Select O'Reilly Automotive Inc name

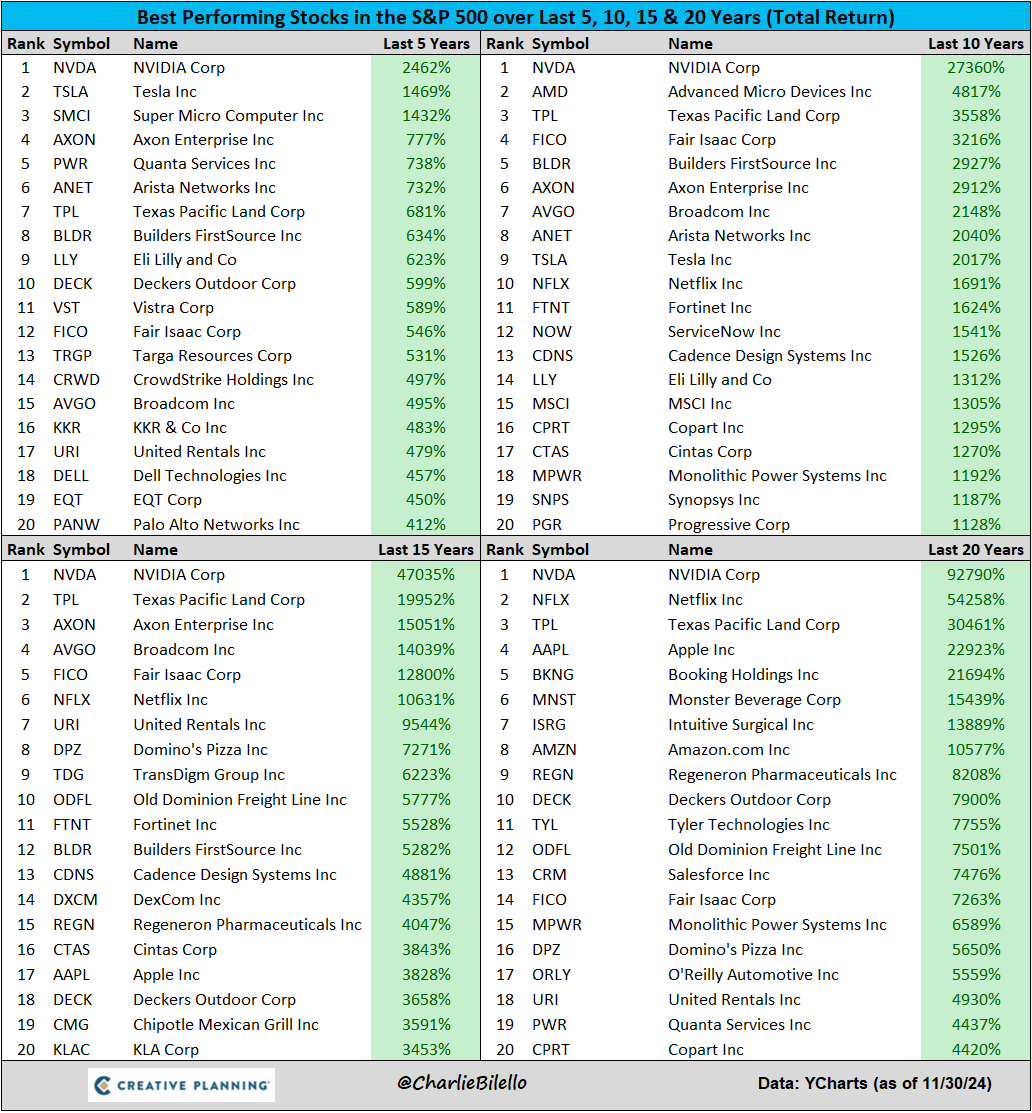pos(753,975)
